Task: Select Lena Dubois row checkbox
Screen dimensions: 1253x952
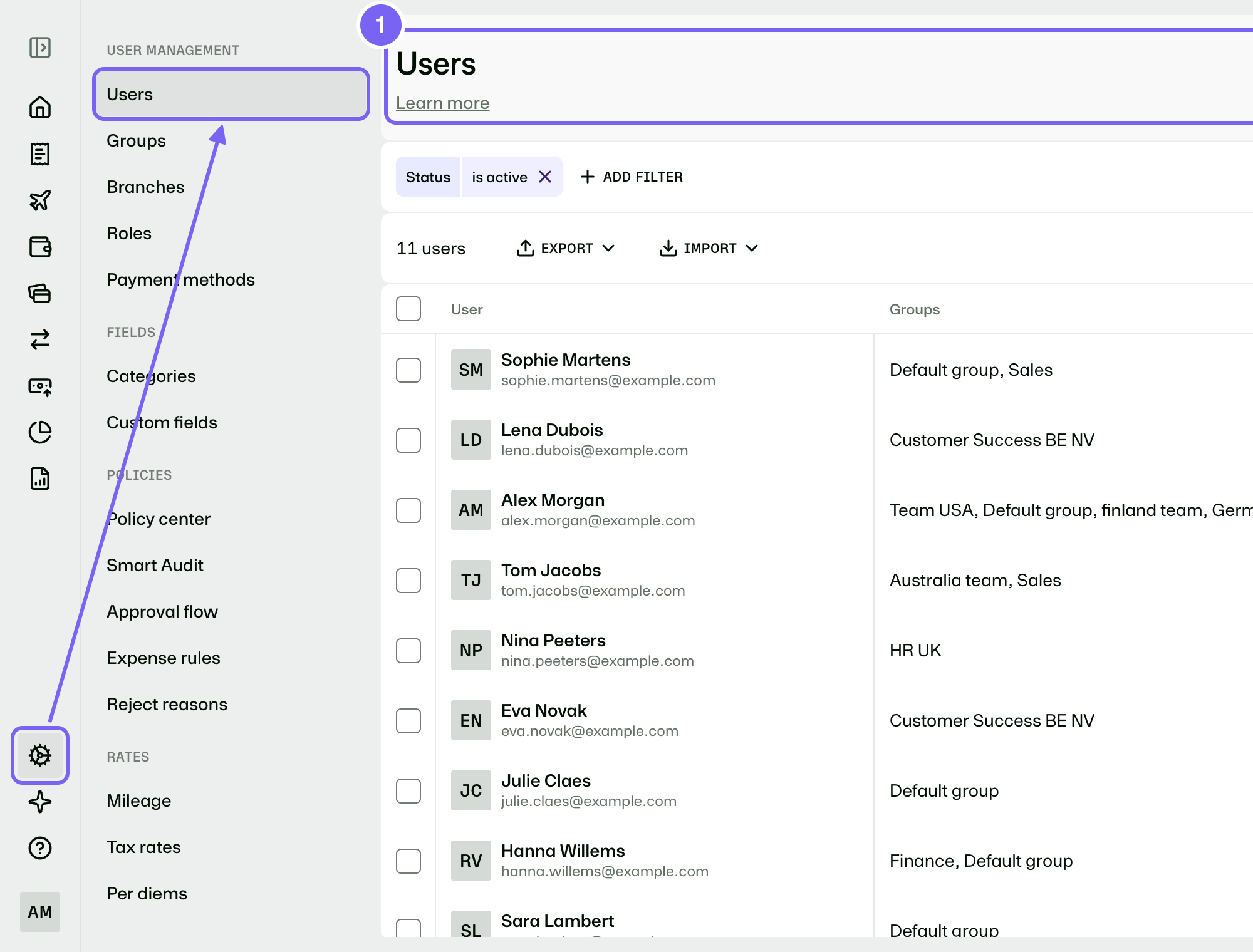Action: coord(408,440)
